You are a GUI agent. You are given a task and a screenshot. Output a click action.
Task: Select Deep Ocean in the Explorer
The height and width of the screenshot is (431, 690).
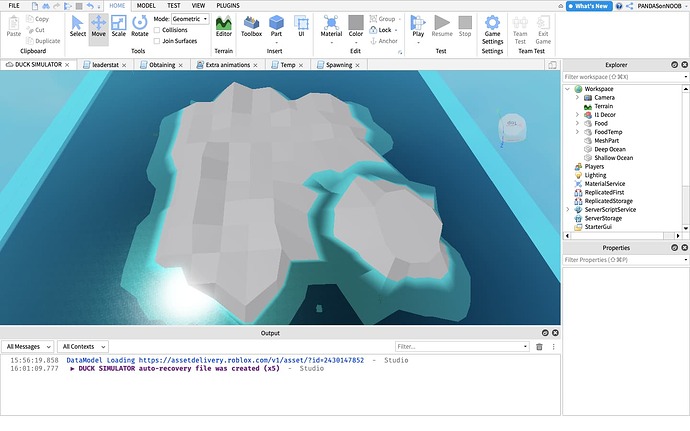pyautogui.click(x=609, y=150)
